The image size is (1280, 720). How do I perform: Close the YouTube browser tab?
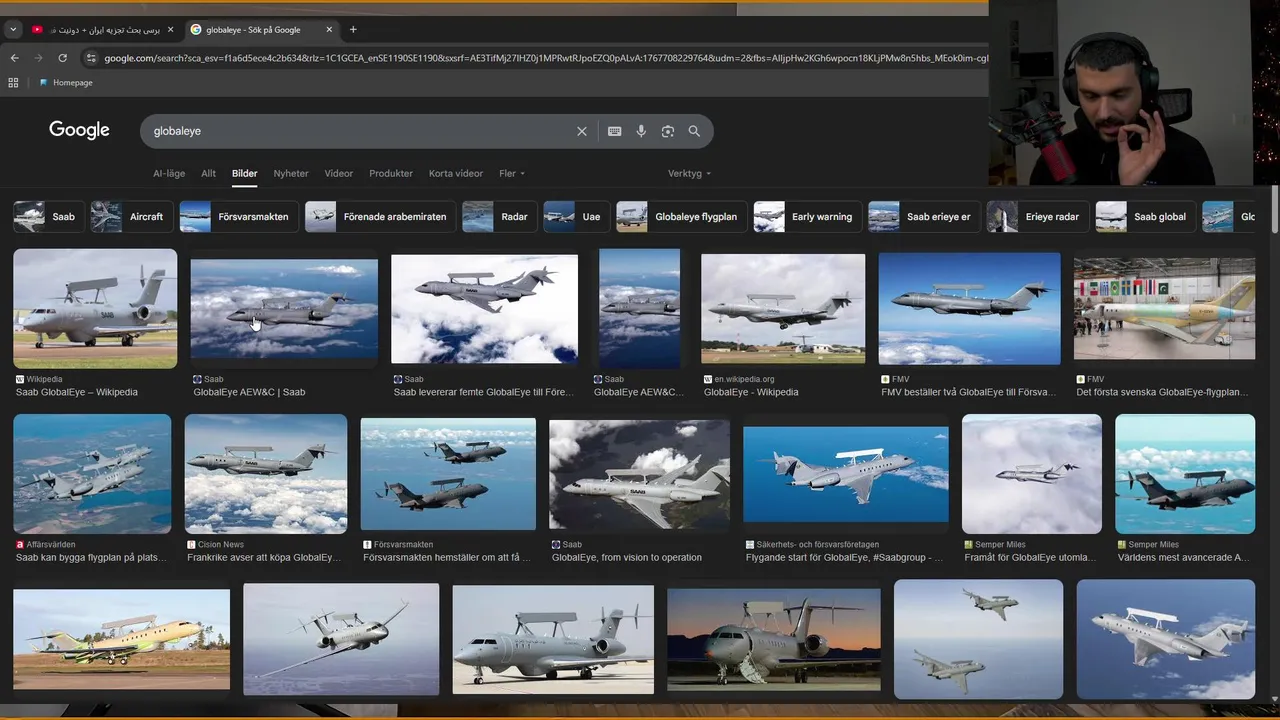(170, 30)
